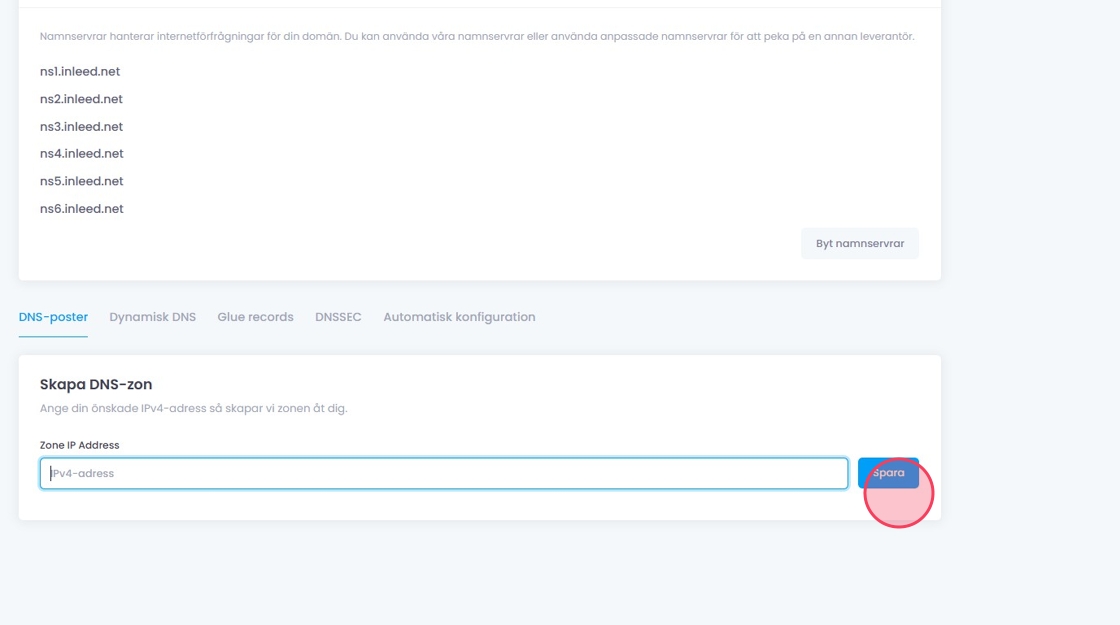Select the Glue records tab

255,317
